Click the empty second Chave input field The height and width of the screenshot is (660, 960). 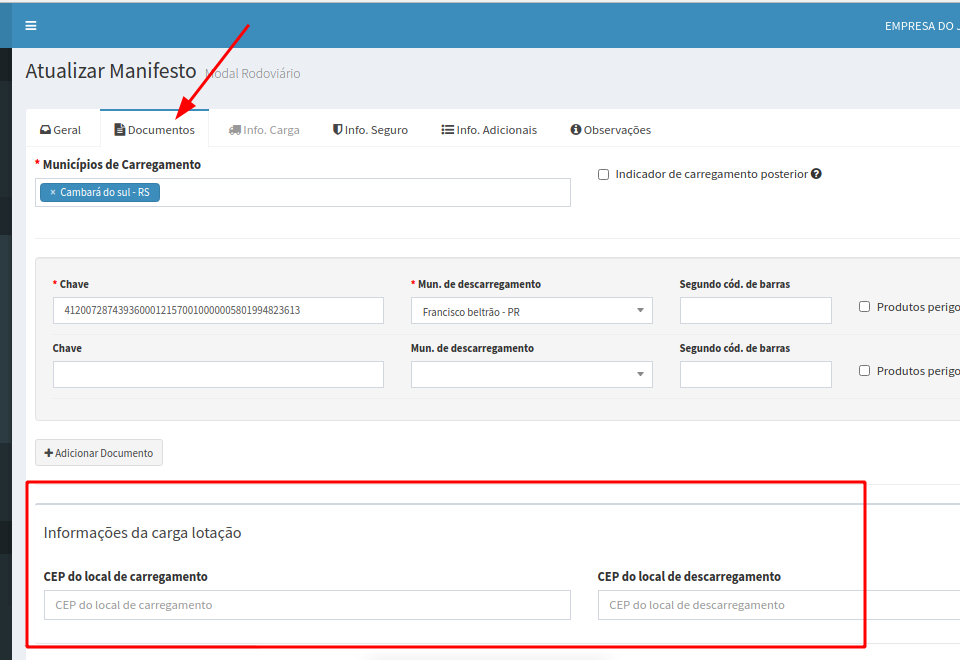click(218, 375)
